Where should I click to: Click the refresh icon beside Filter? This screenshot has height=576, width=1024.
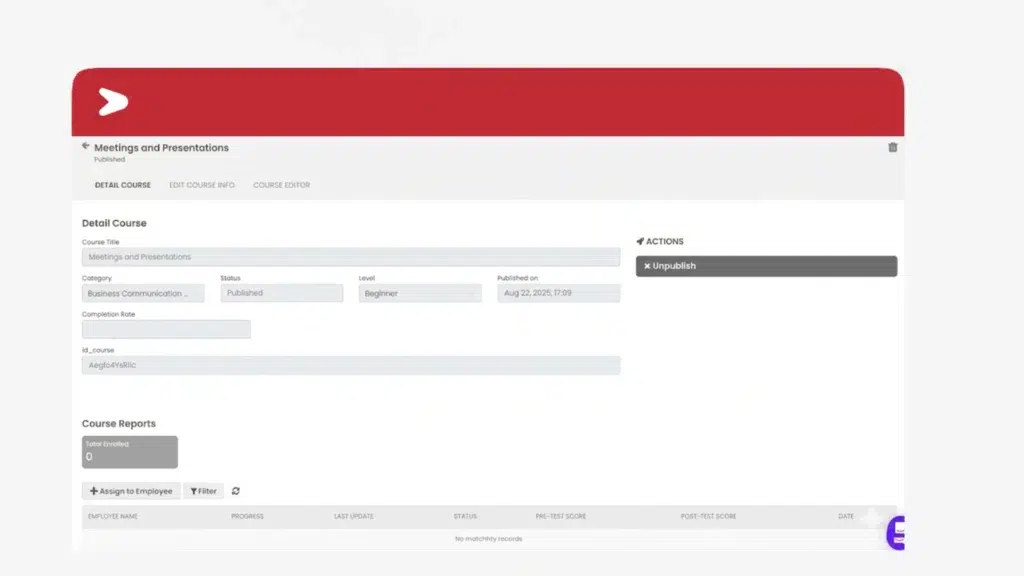click(x=236, y=491)
